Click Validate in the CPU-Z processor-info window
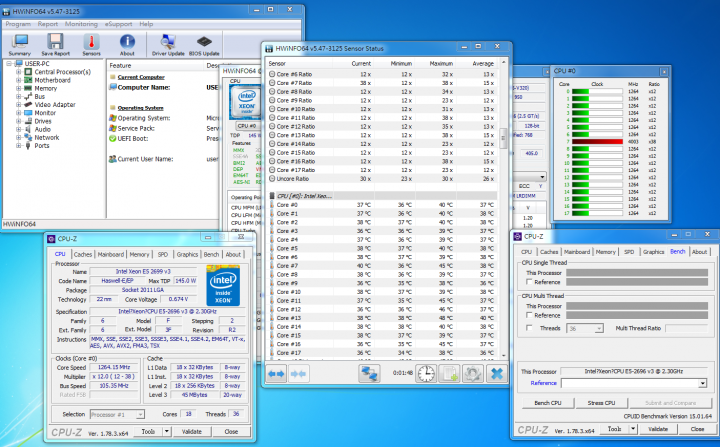Image resolution: width=720 pixels, height=447 pixels. 191,431
